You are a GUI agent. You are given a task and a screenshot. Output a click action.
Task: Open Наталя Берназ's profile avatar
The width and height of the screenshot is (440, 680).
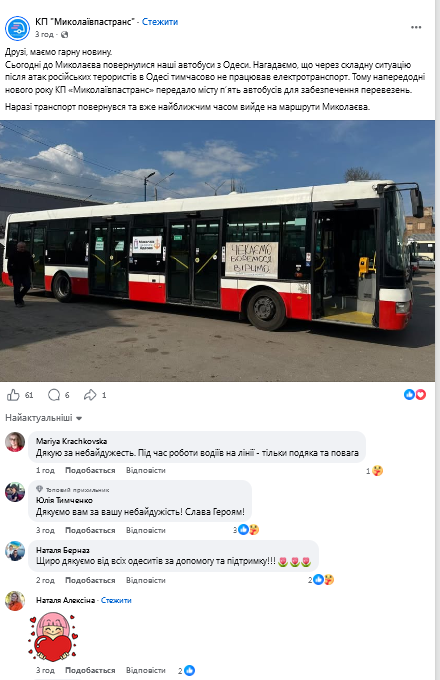(15, 551)
